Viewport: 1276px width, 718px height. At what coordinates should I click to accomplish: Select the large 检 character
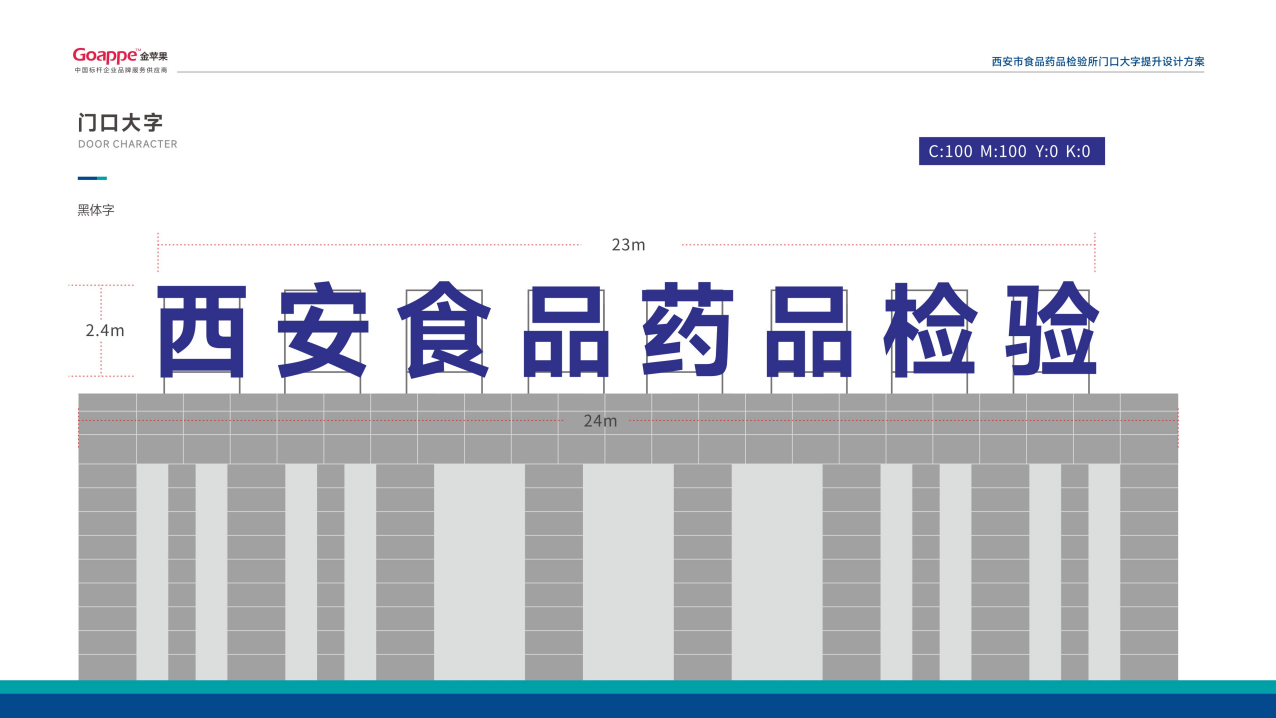click(931, 331)
